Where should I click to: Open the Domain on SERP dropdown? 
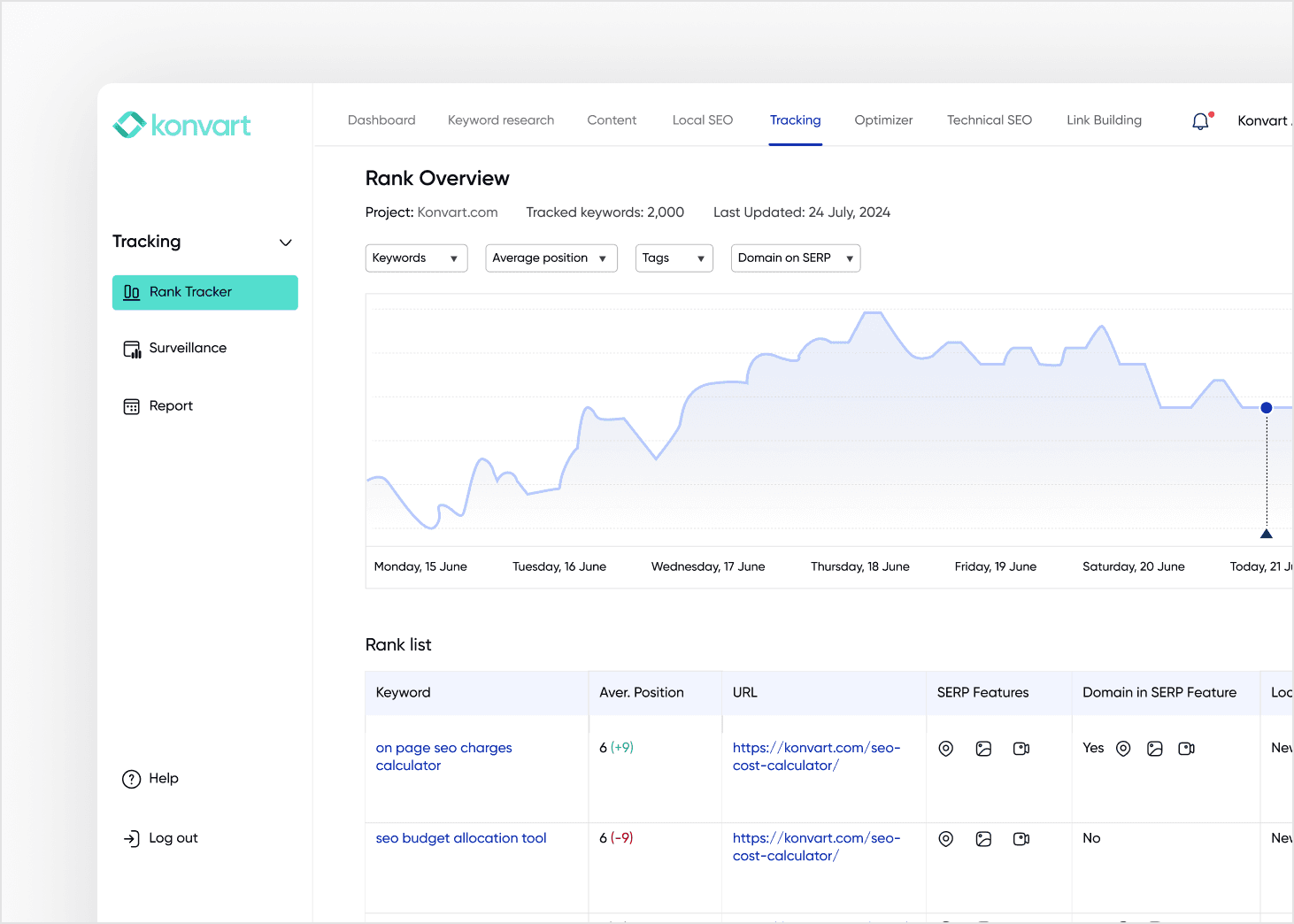tap(795, 258)
